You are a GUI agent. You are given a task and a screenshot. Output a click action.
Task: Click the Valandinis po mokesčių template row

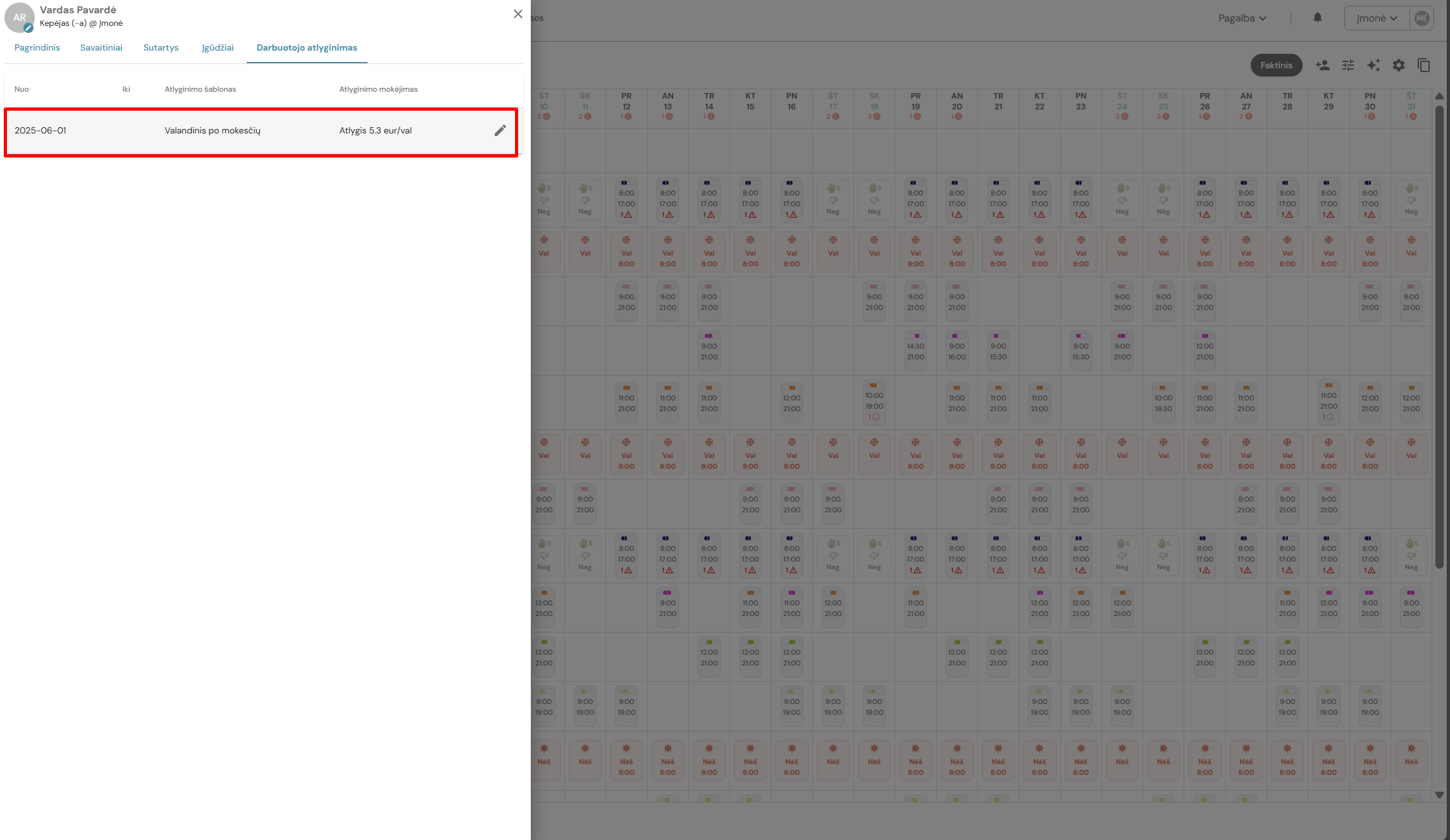(213, 130)
